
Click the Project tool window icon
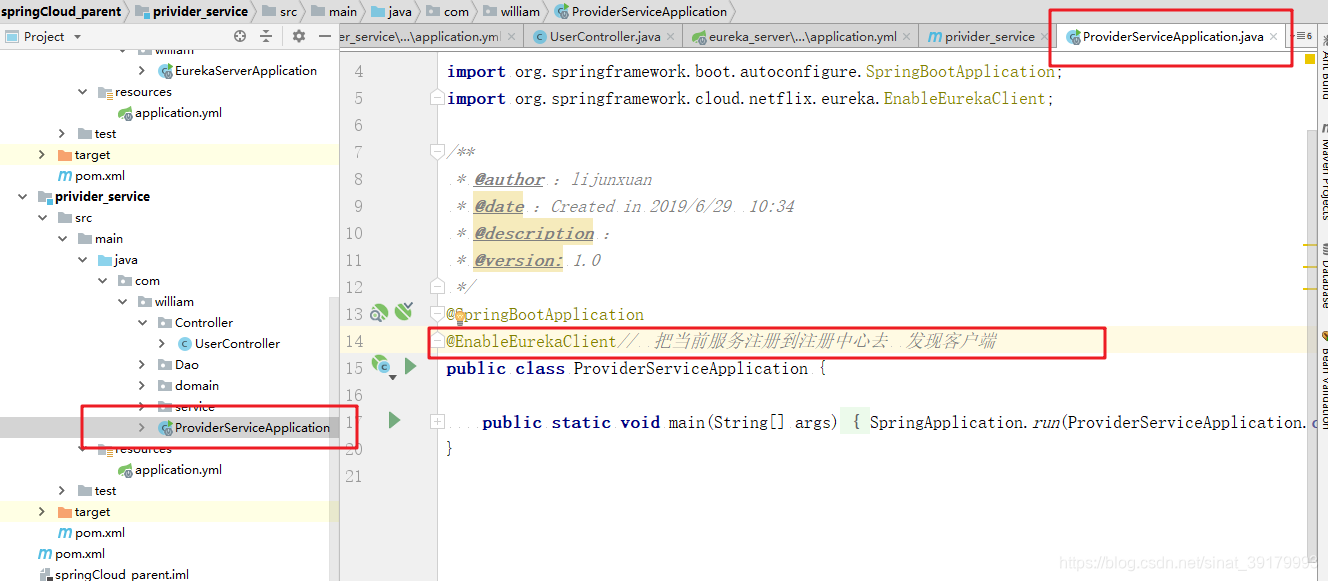[x=12, y=36]
